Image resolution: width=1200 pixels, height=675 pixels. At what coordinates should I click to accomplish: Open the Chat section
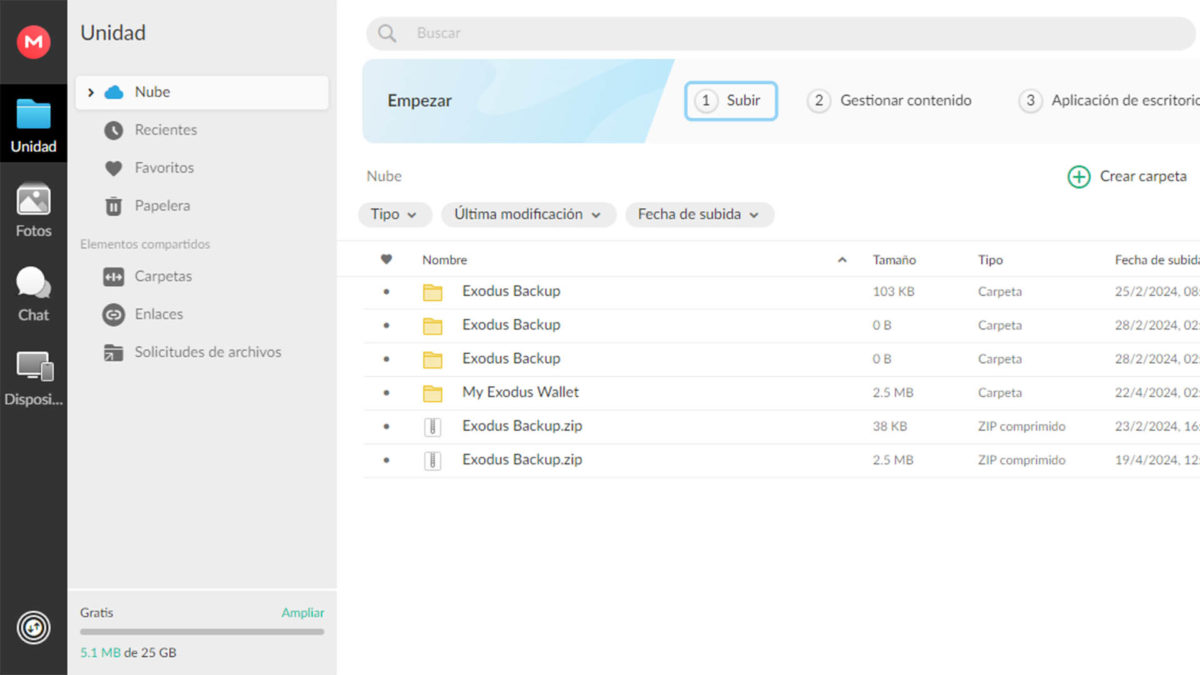(x=34, y=294)
